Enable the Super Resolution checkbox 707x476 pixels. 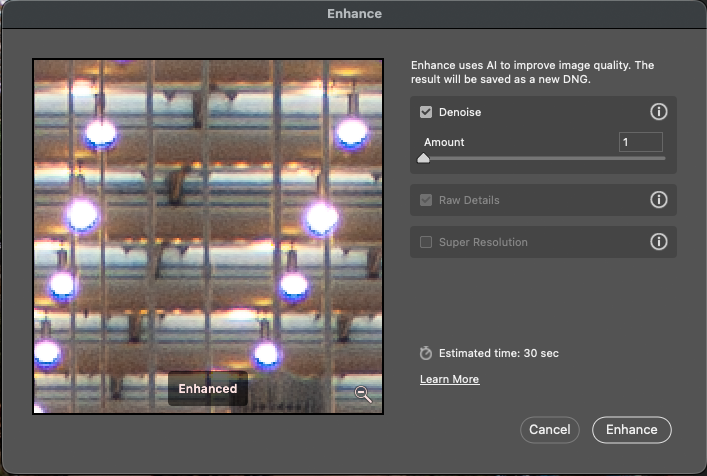[426, 242]
